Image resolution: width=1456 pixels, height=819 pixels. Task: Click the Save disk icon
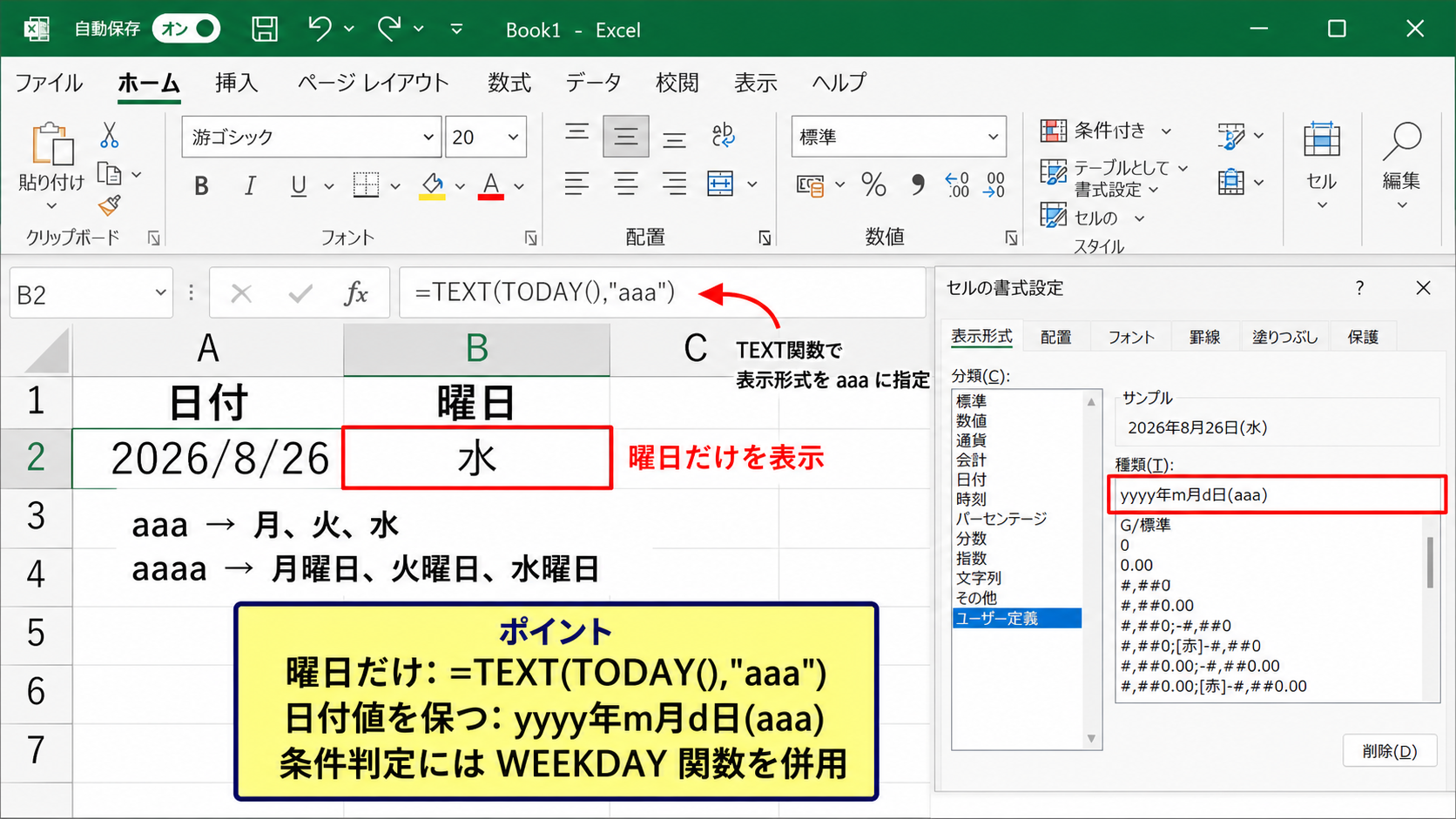265,29
